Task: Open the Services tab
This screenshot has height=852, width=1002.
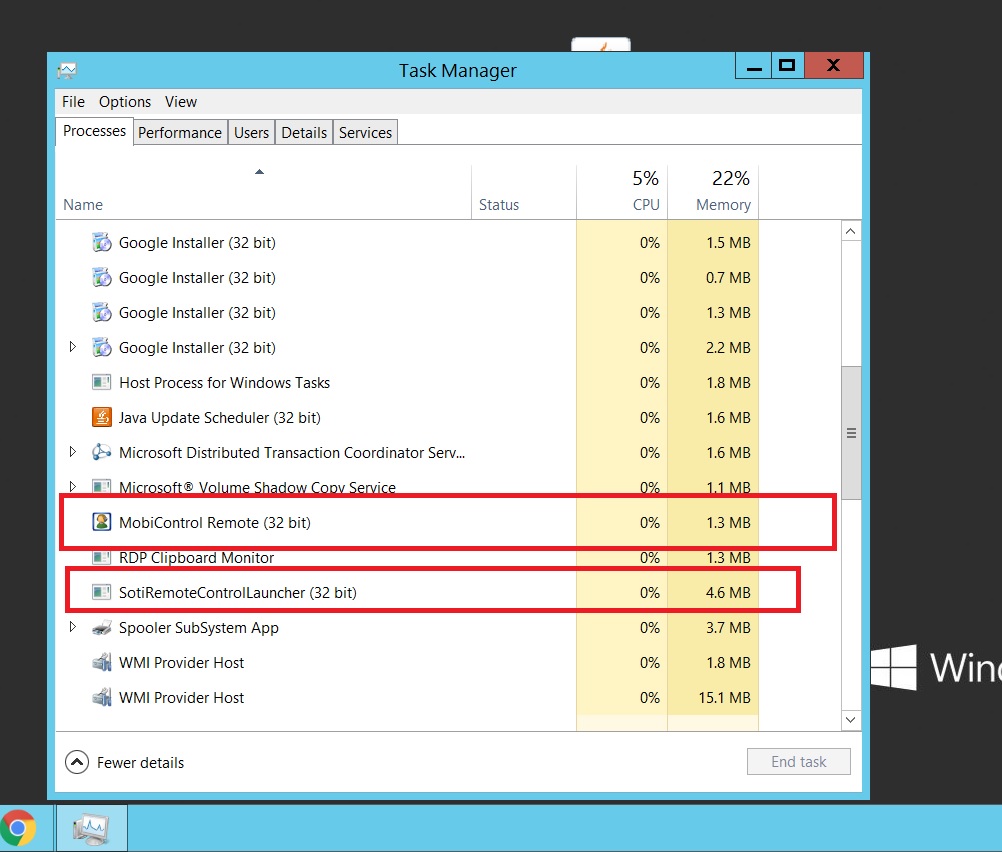Action: pos(365,132)
